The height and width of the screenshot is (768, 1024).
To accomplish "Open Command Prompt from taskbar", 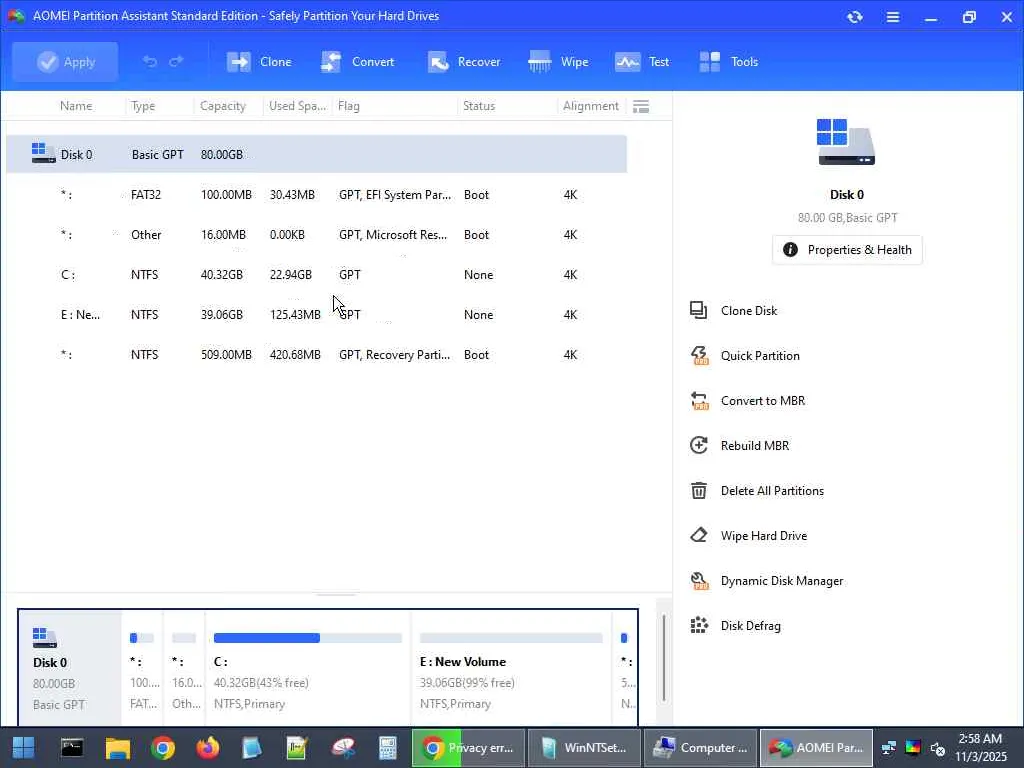I will [x=72, y=748].
